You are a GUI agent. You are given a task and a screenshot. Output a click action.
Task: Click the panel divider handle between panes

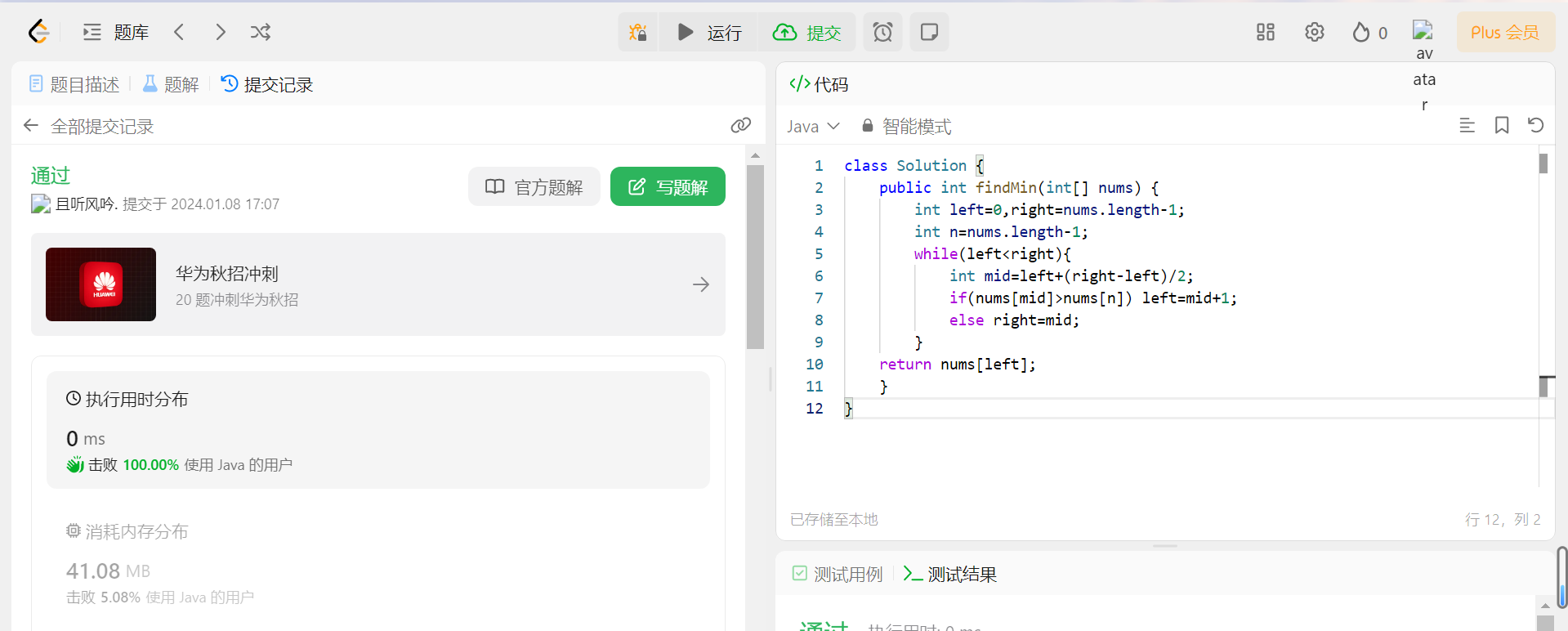pyautogui.click(x=771, y=379)
